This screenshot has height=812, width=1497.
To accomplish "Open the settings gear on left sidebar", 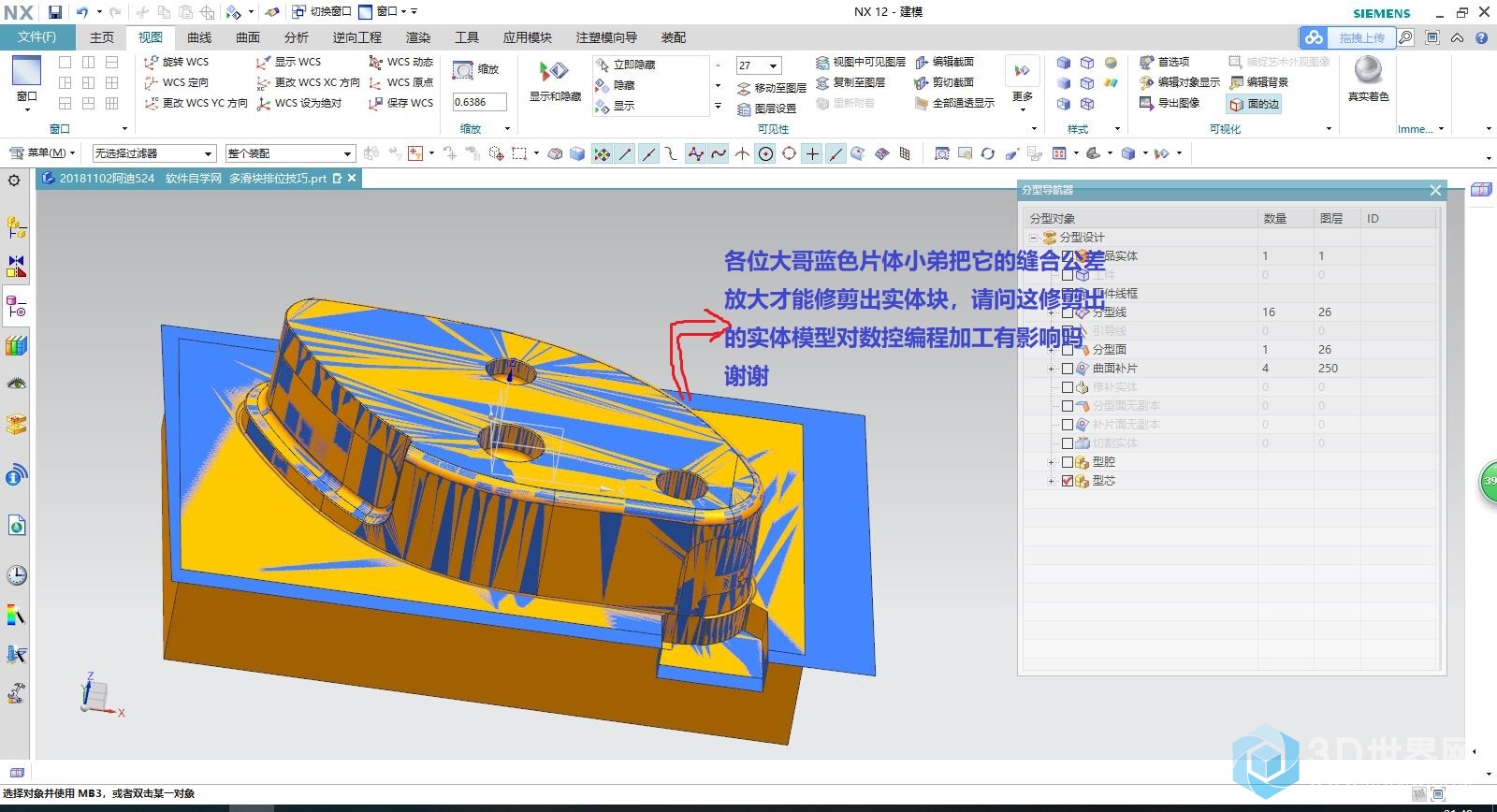I will tap(14, 181).
